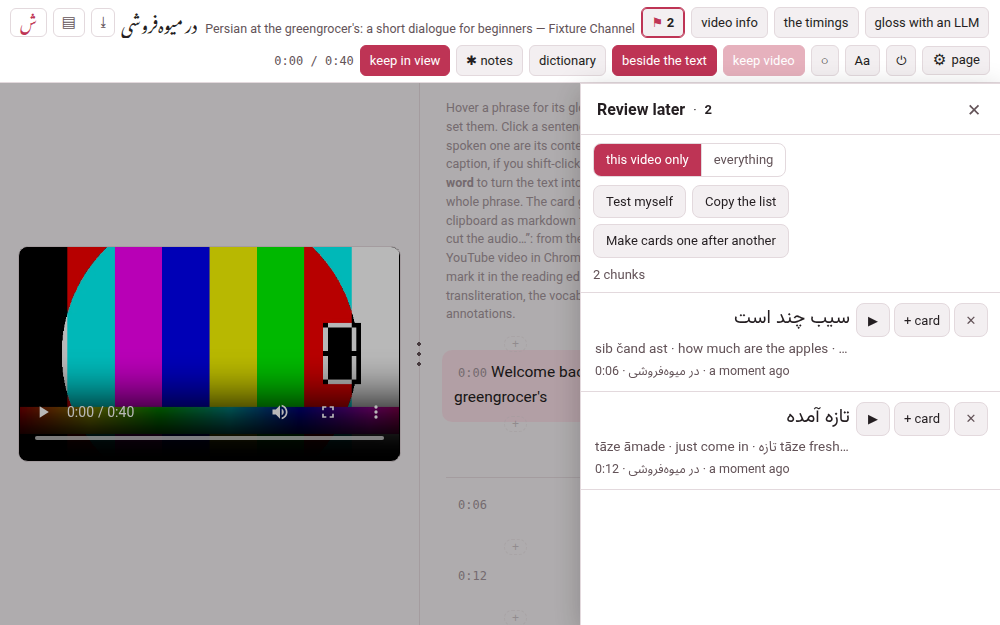
Task: Click the video title در میوه‌فروشی heading
Action: (159, 26)
